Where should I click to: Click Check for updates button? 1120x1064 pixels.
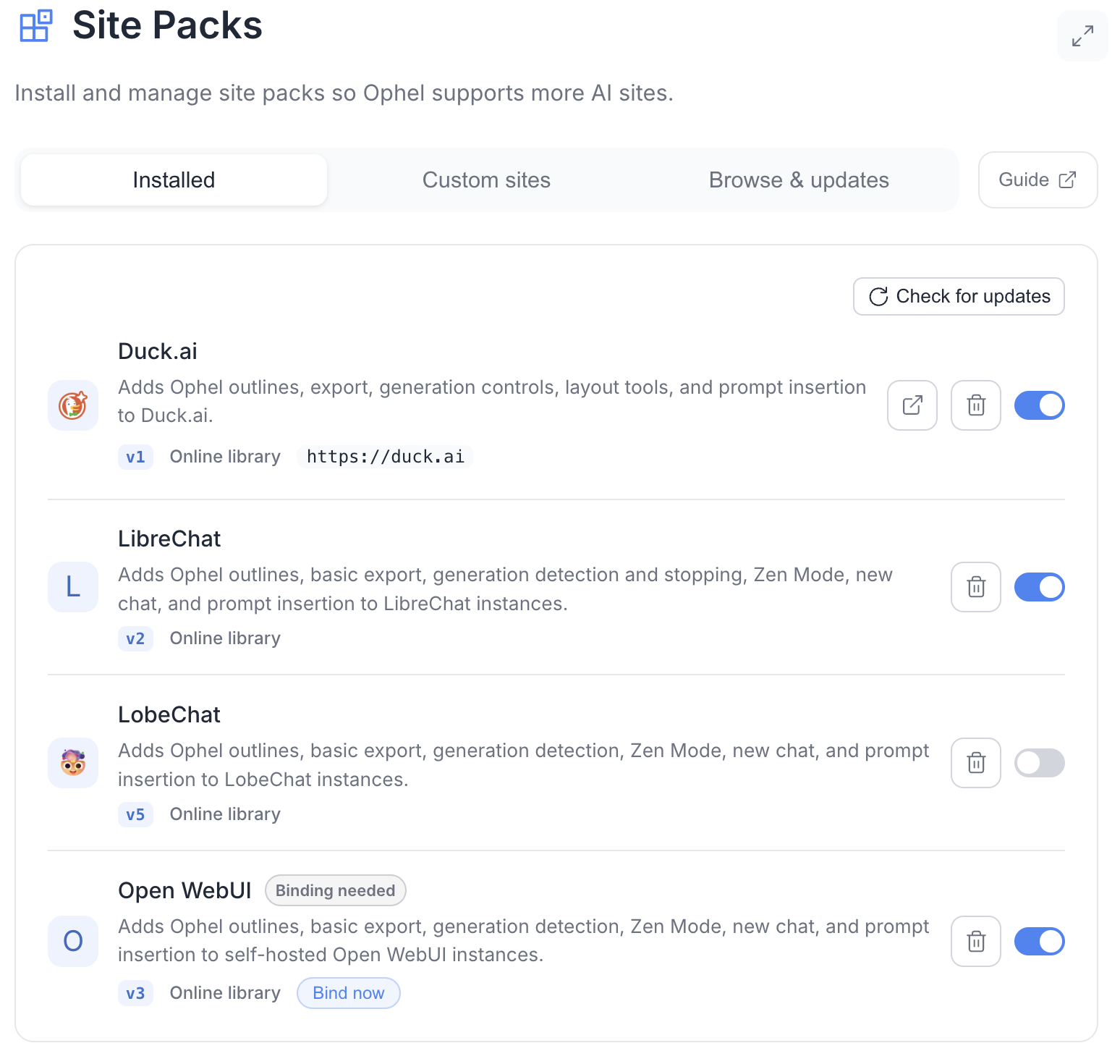tap(959, 297)
